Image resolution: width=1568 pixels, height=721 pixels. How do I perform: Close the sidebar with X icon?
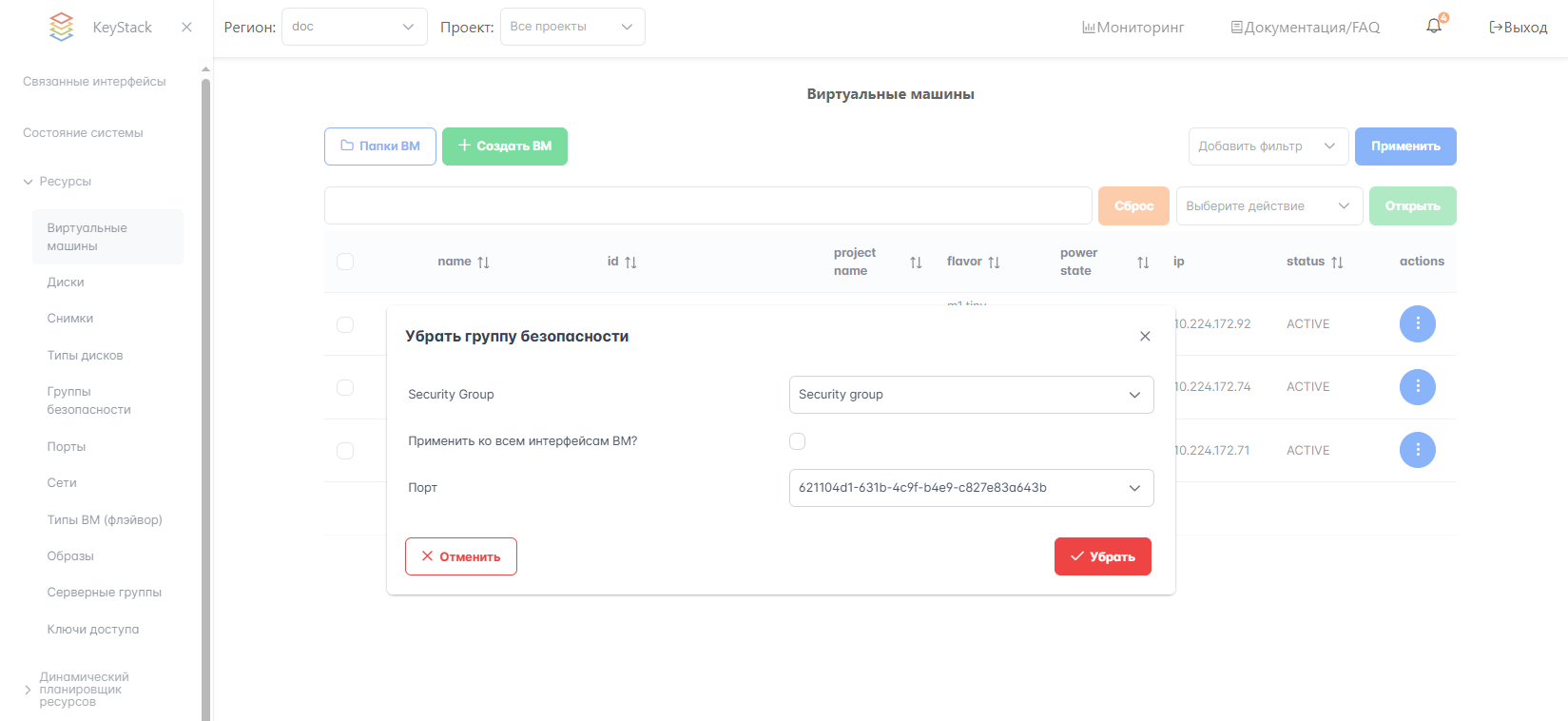(x=186, y=28)
